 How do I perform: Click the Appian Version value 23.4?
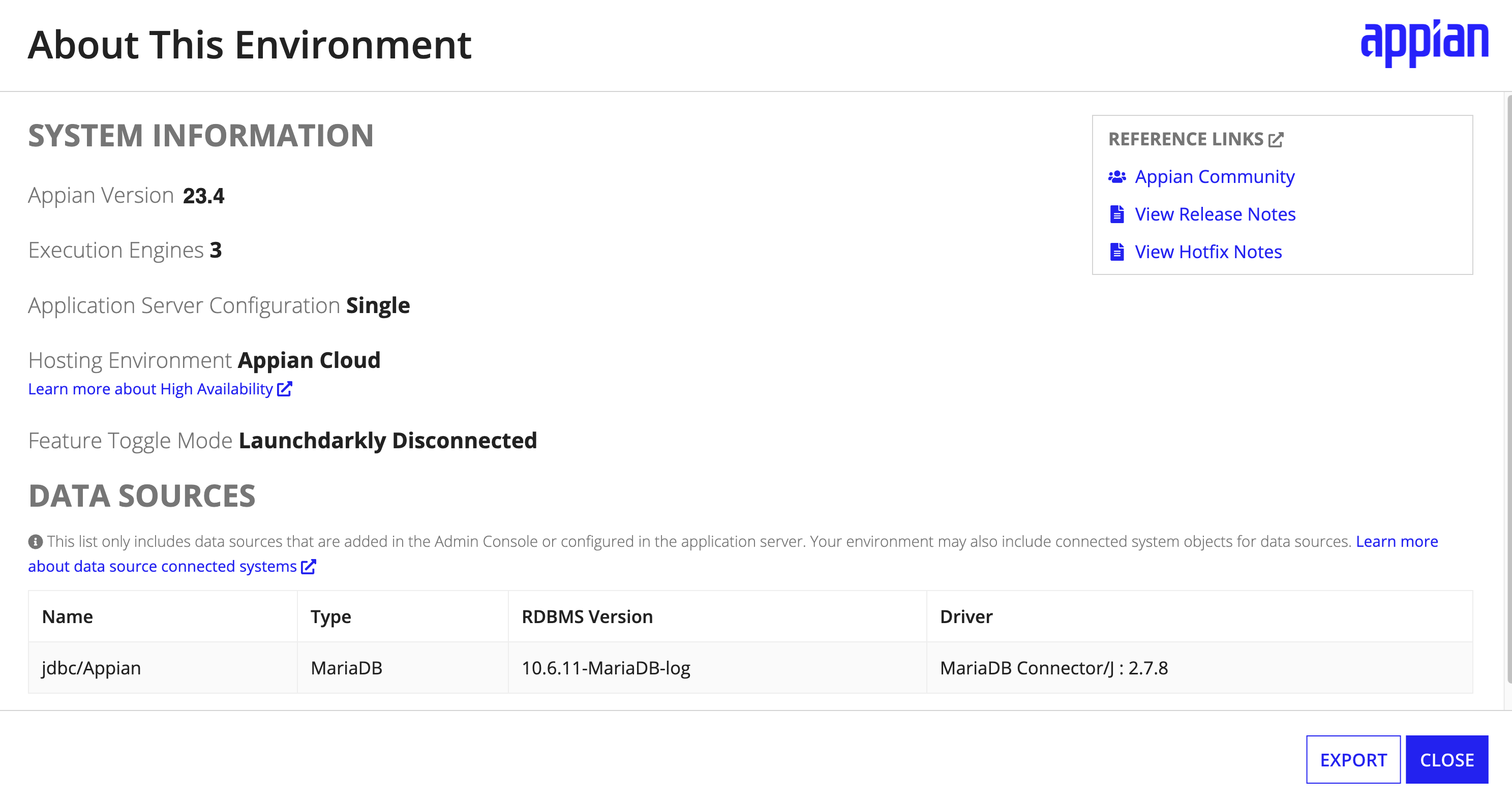pos(204,196)
